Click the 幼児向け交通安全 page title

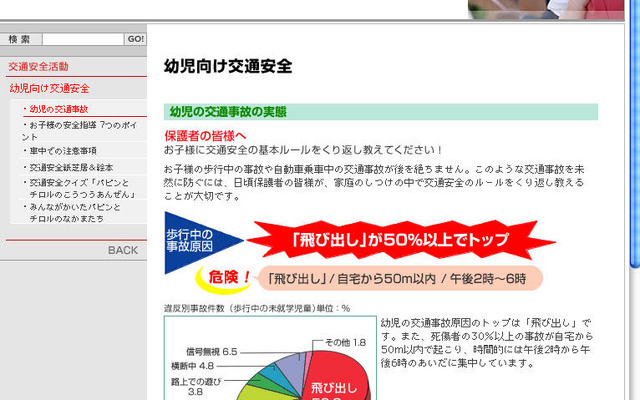point(228,66)
